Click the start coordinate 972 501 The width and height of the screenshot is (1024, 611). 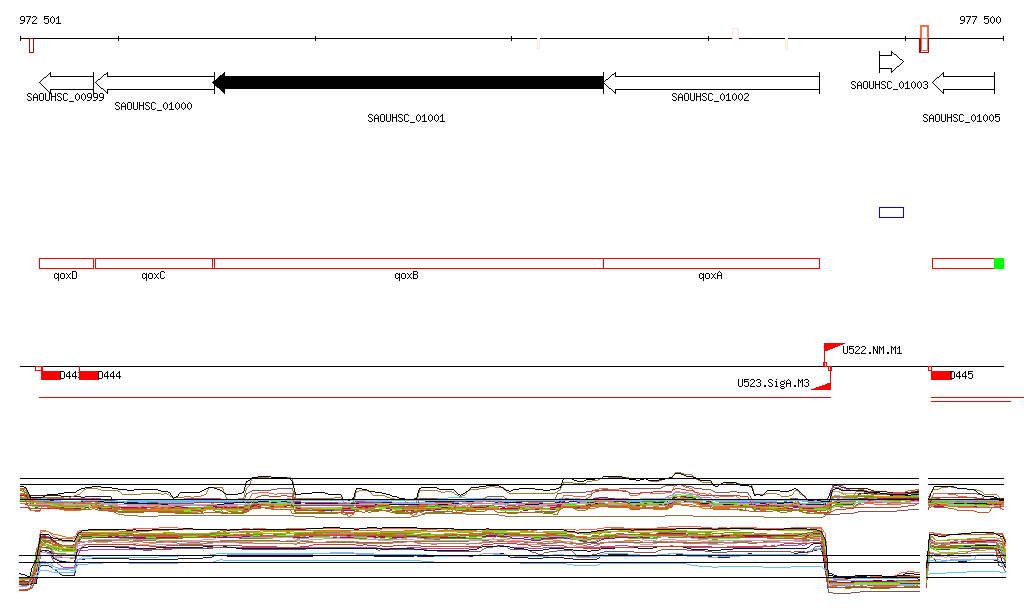[x=40, y=20]
